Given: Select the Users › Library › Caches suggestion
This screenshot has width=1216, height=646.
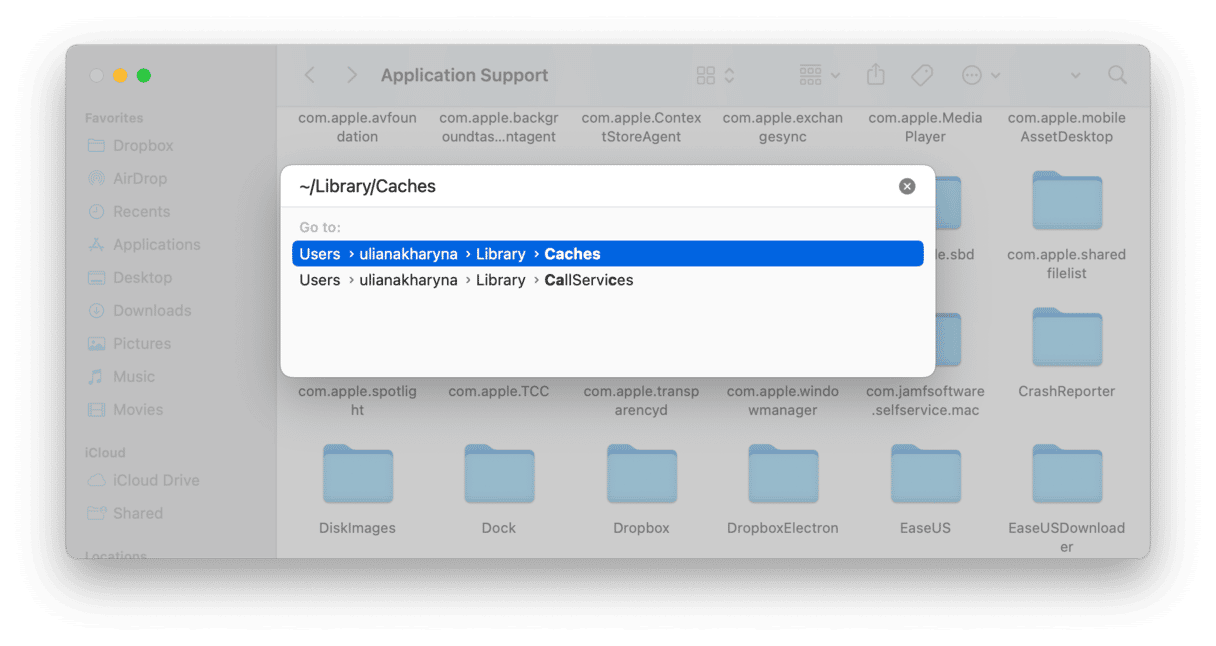Looking at the screenshot, I should click(x=607, y=254).
